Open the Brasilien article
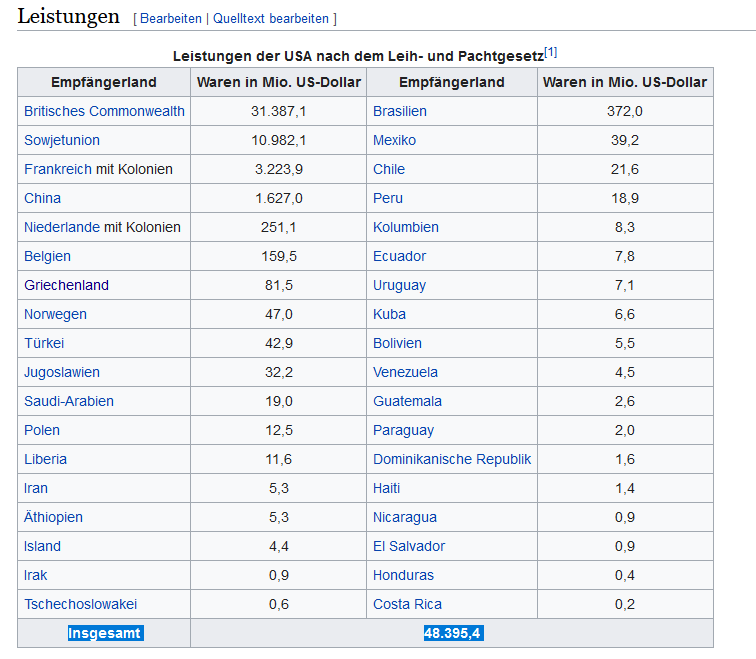 (x=400, y=111)
